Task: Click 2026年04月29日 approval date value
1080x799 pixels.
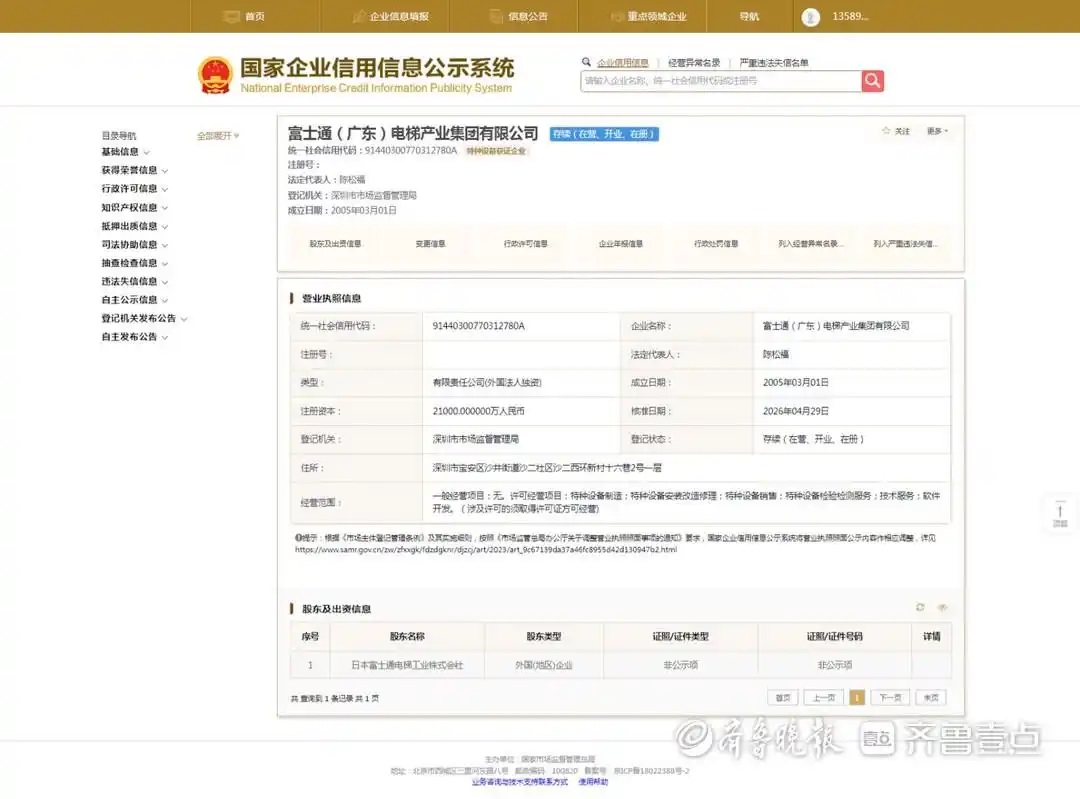Action: [x=796, y=411]
